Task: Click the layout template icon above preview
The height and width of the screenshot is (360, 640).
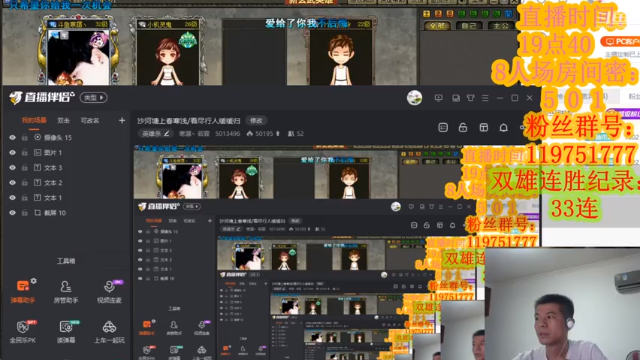Action: coord(484,128)
